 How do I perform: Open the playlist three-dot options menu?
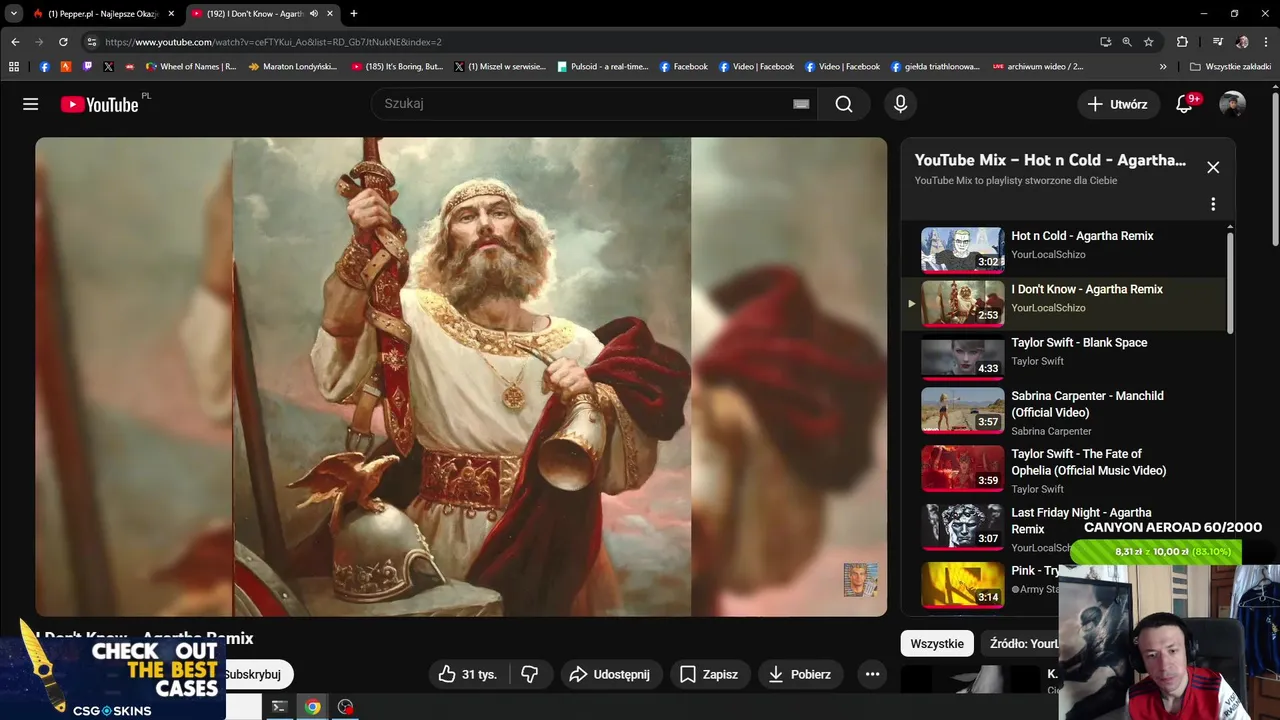[x=1213, y=204]
